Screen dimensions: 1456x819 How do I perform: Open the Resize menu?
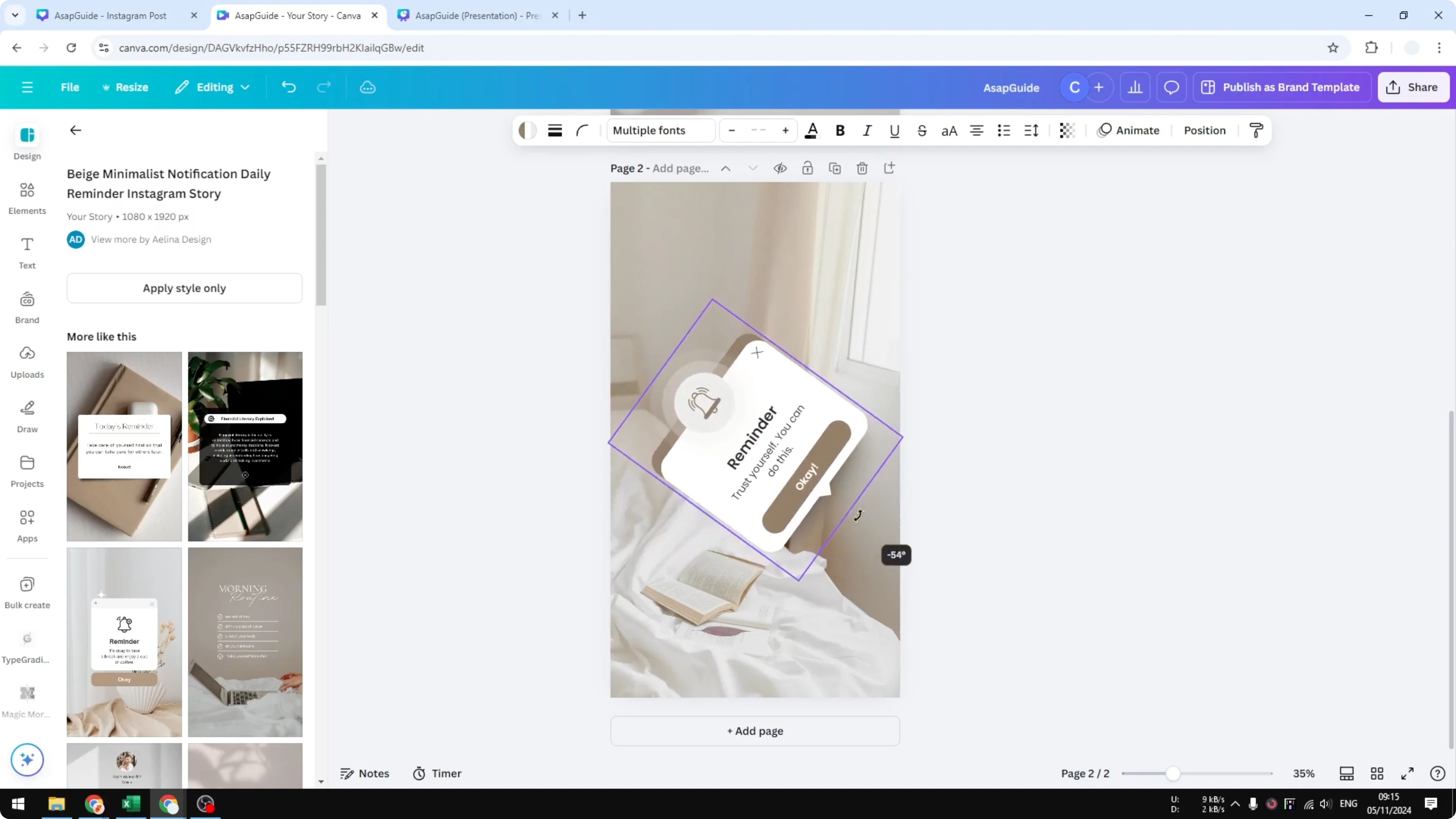(x=125, y=87)
